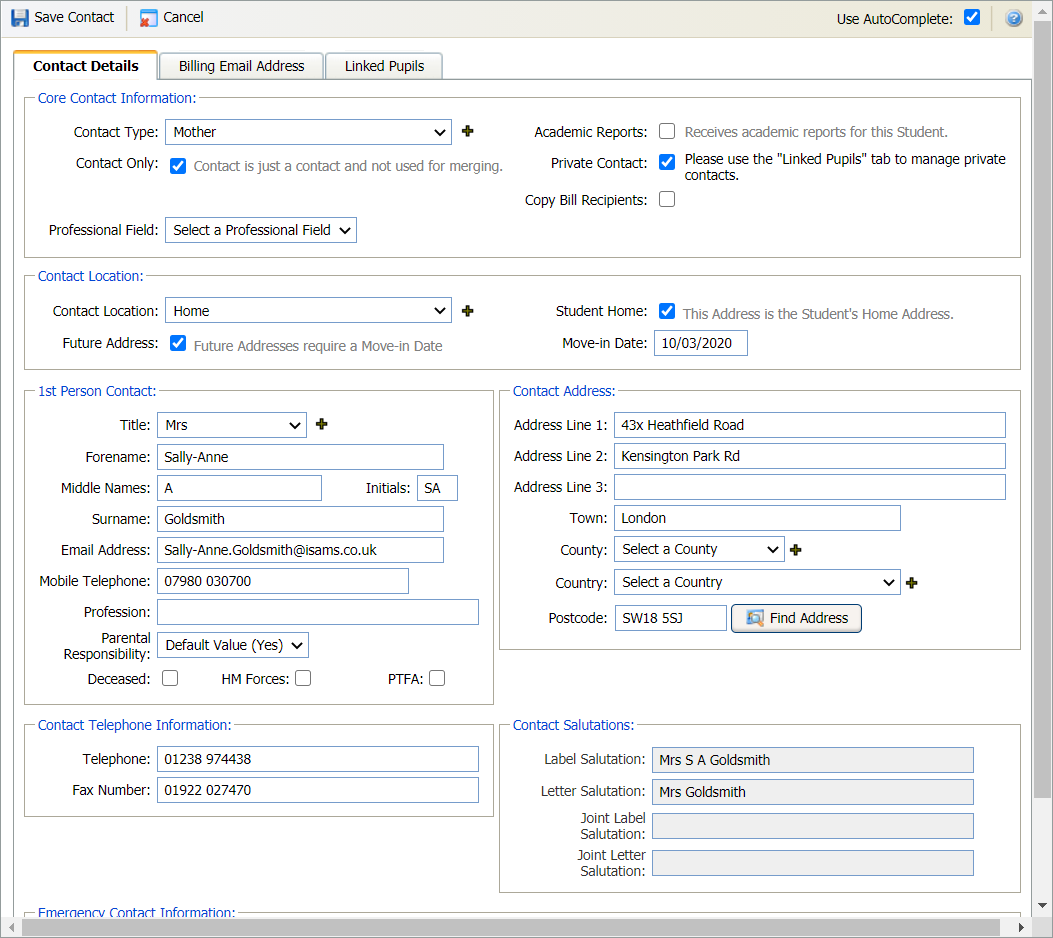Open the Linked Pupils tab

click(x=384, y=66)
